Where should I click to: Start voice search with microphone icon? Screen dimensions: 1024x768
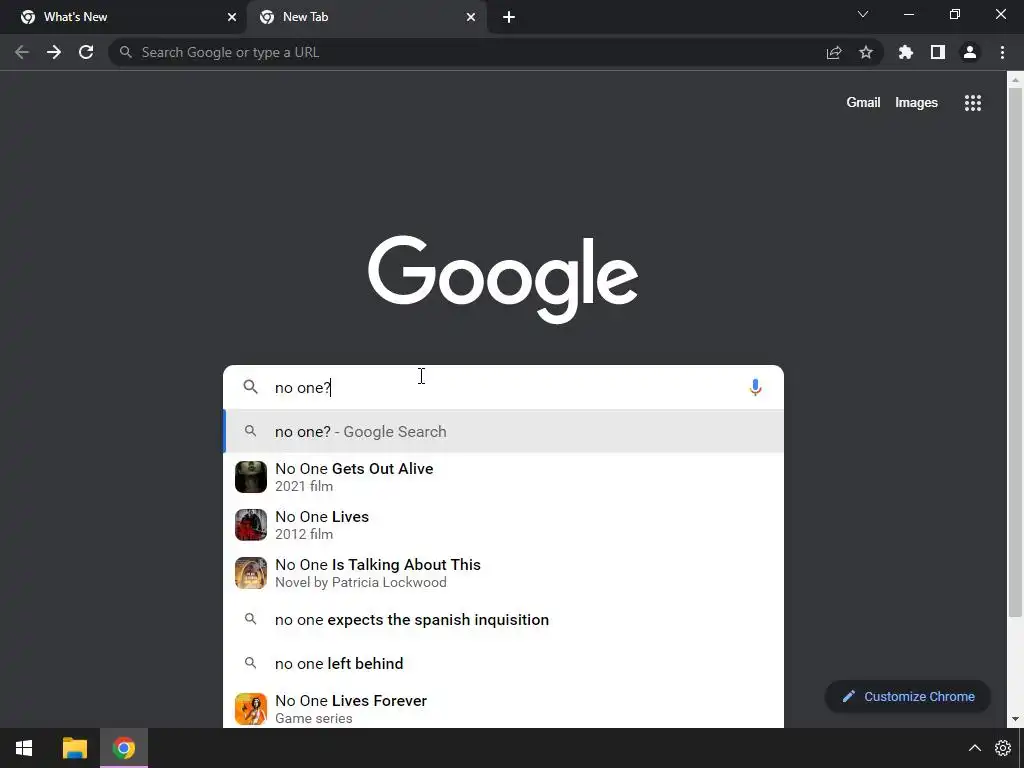click(755, 387)
